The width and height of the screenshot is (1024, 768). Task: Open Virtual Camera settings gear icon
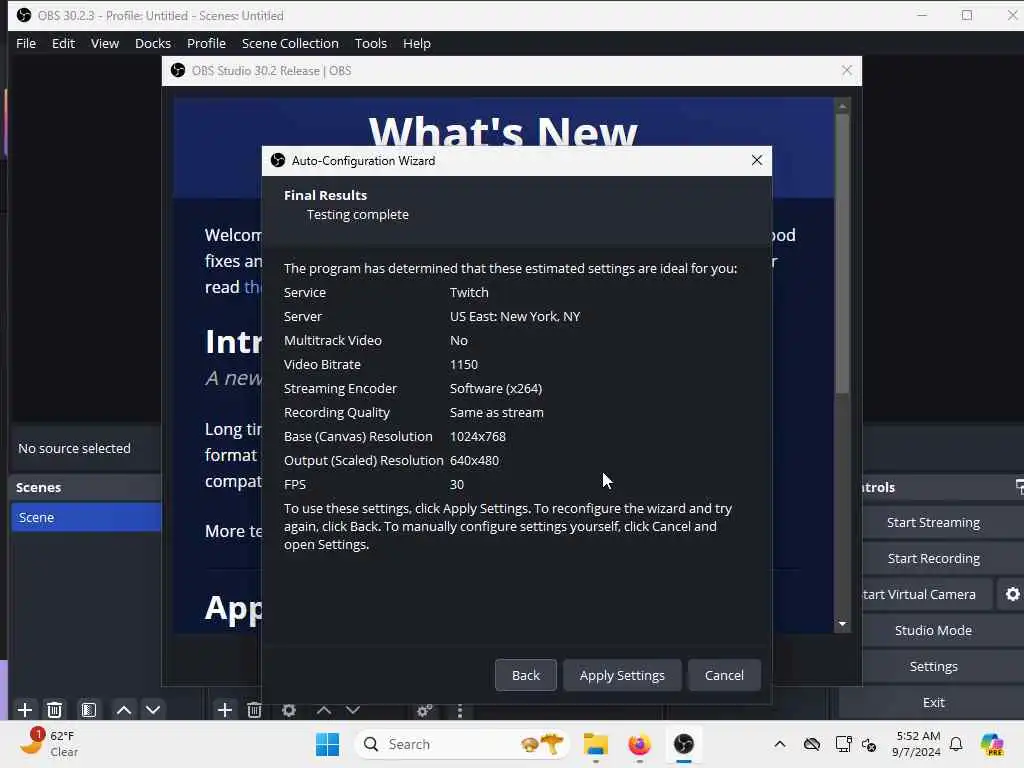click(1012, 594)
